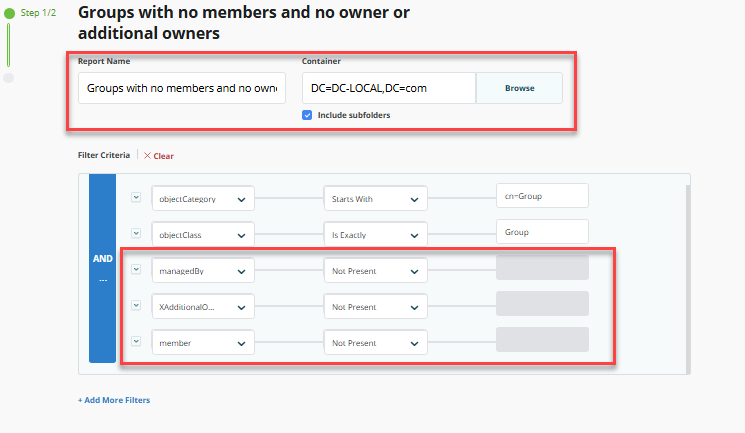Edit the cn=Group value field
The width and height of the screenshot is (745, 433).
[x=542, y=196]
